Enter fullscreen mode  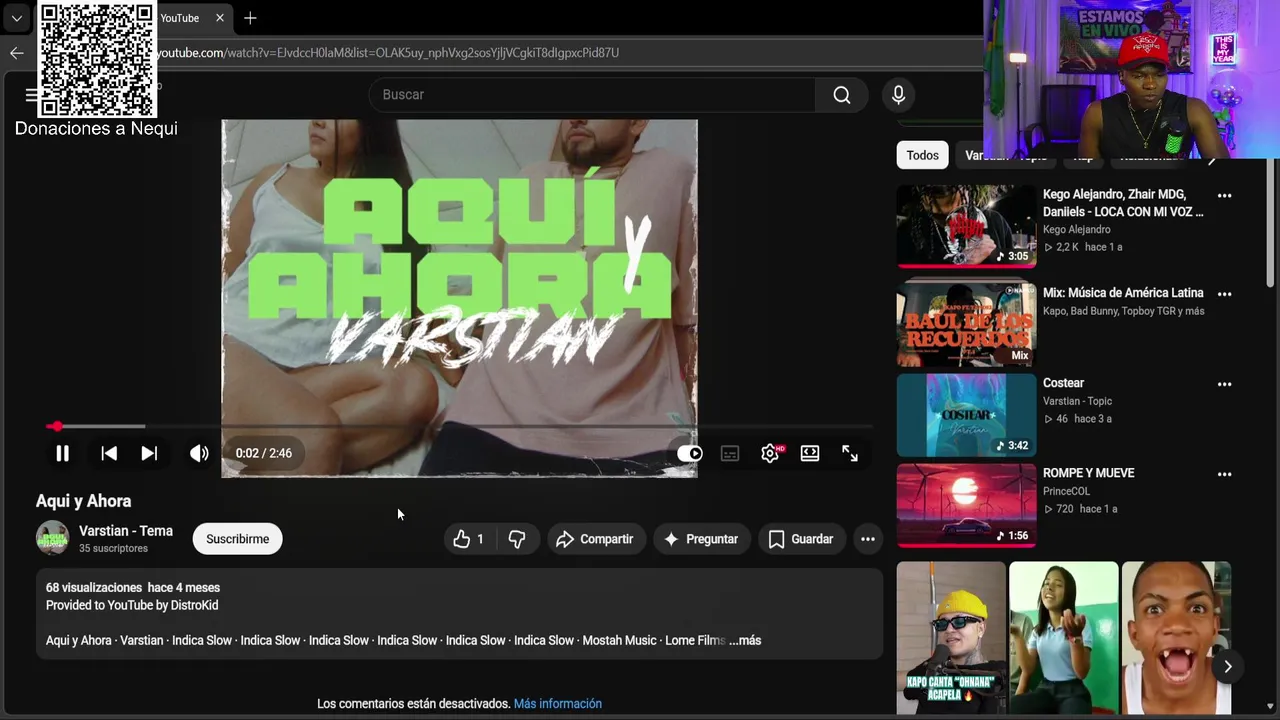[x=850, y=453]
